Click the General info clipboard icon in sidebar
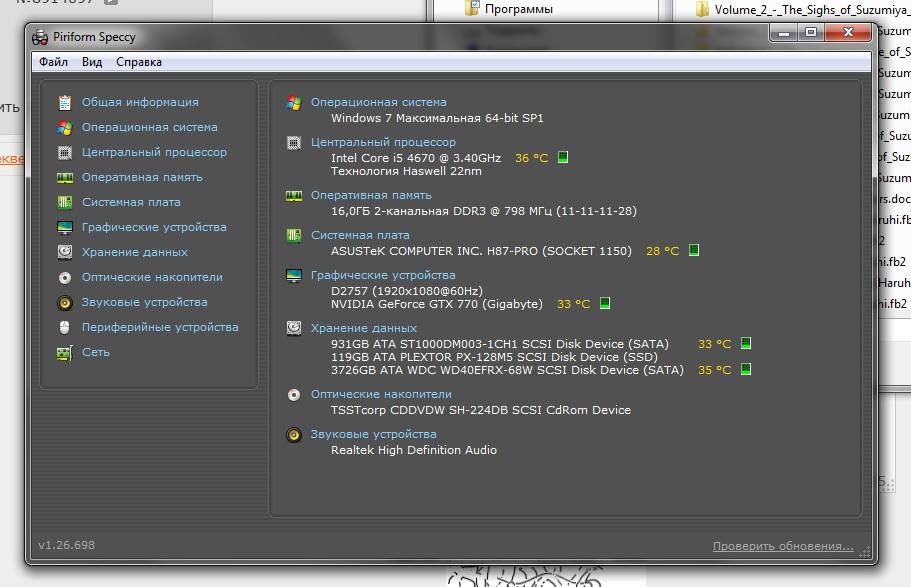The width and height of the screenshot is (911, 587). 64,102
